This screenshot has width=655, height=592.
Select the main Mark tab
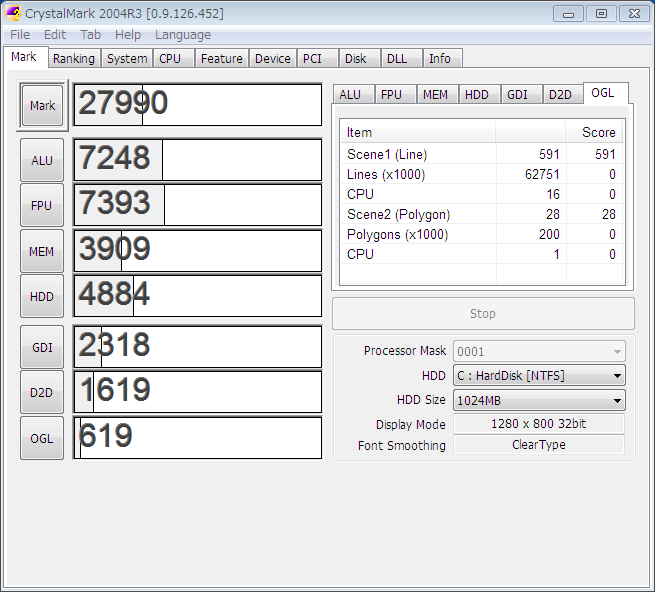point(24,57)
